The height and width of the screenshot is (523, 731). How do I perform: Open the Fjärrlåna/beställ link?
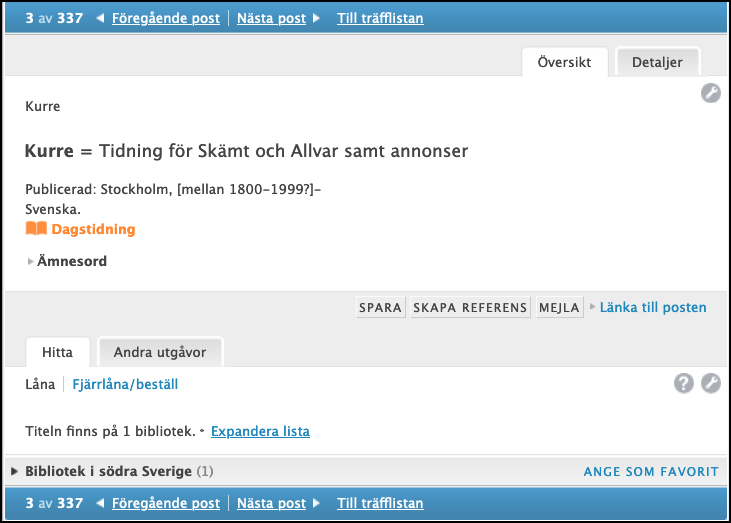point(125,384)
